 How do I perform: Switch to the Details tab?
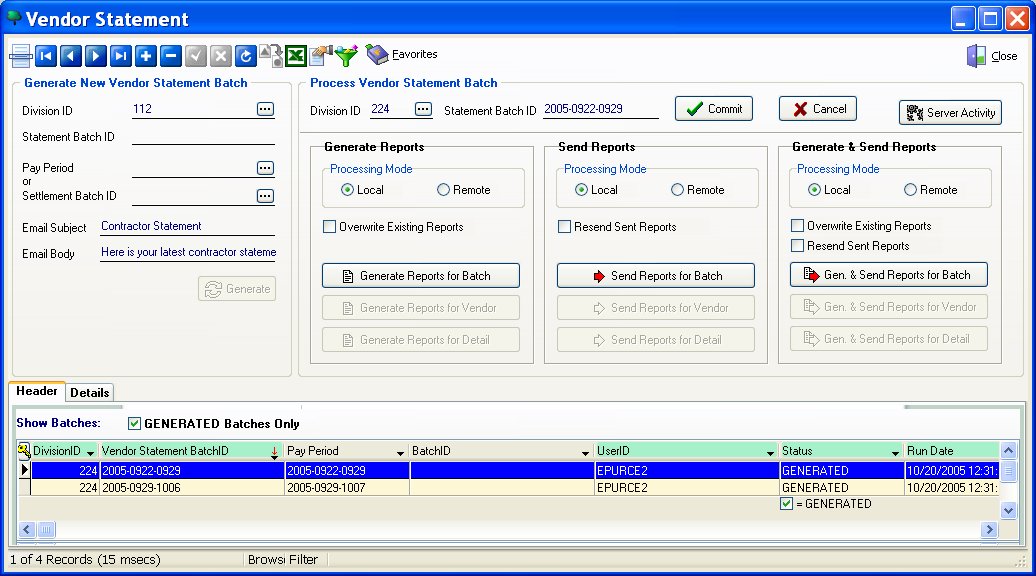pyautogui.click(x=90, y=393)
